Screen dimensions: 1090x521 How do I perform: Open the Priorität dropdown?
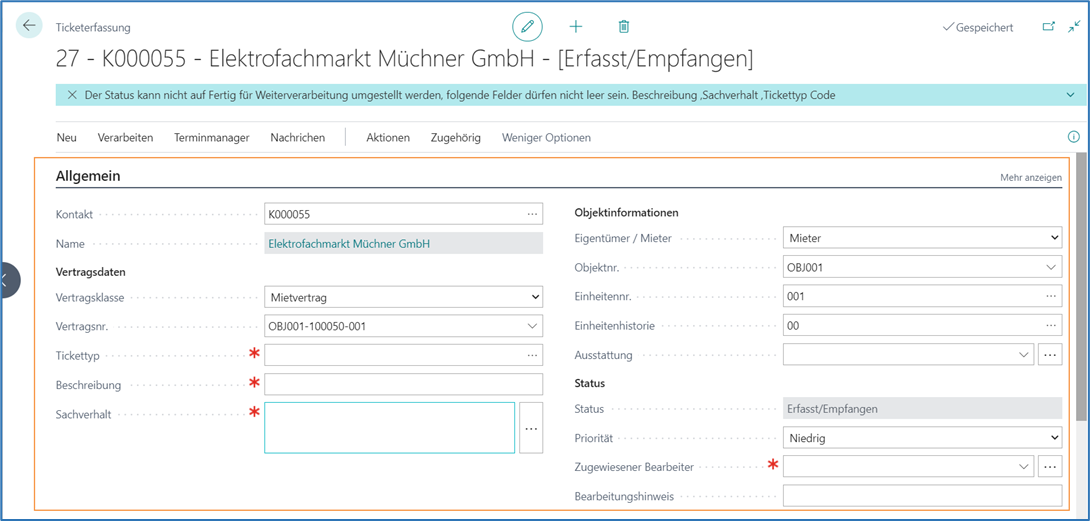coord(921,438)
